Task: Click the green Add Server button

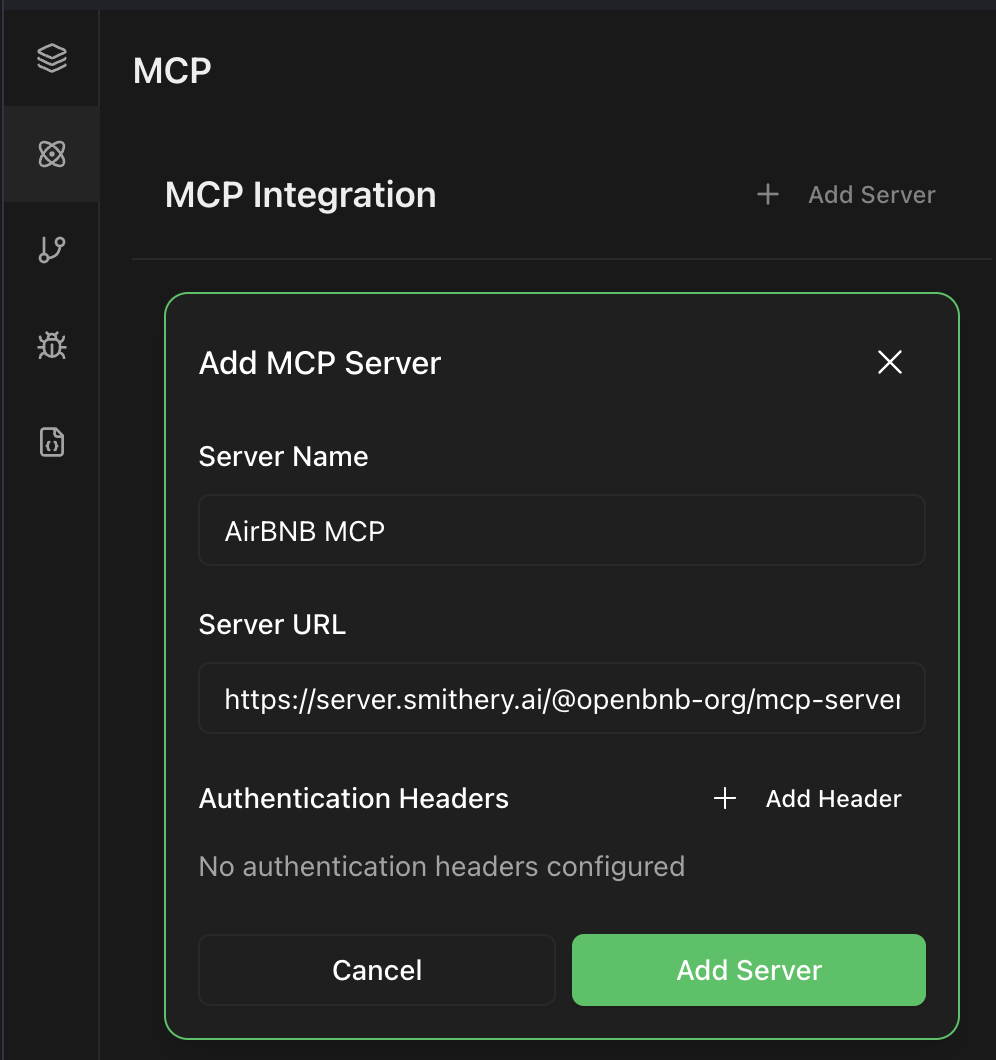Action: point(748,970)
